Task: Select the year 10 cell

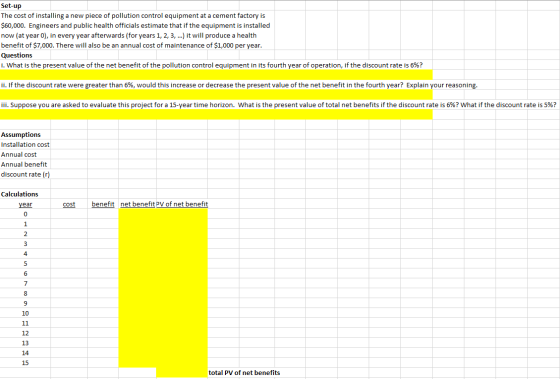Action: coord(25,314)
